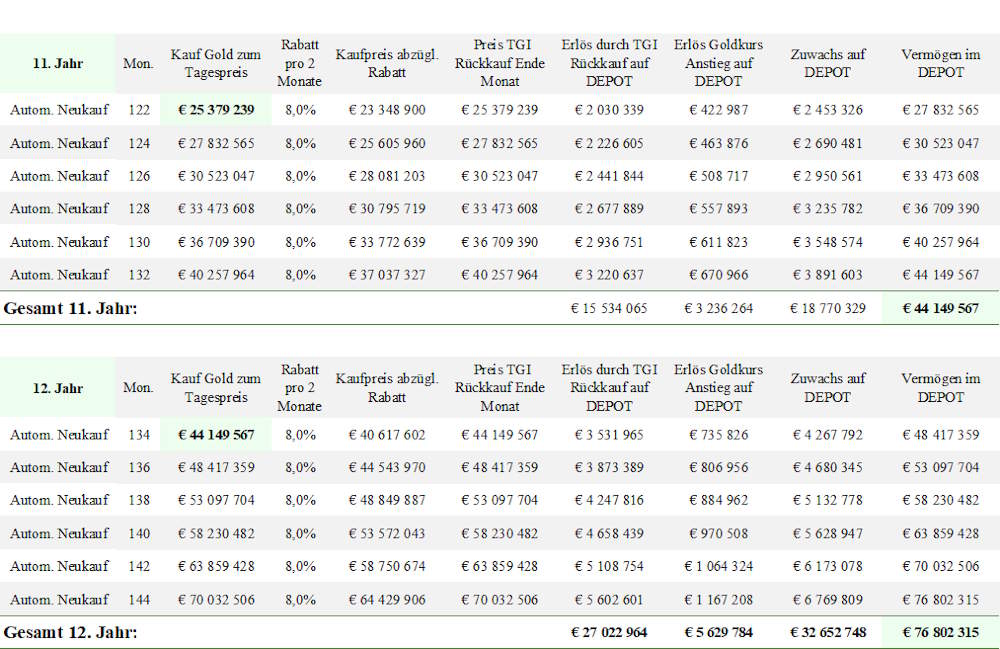1000x649 pixels.
Task: Click month number 126
Action: pyautogui.click(x=139, y=176)
